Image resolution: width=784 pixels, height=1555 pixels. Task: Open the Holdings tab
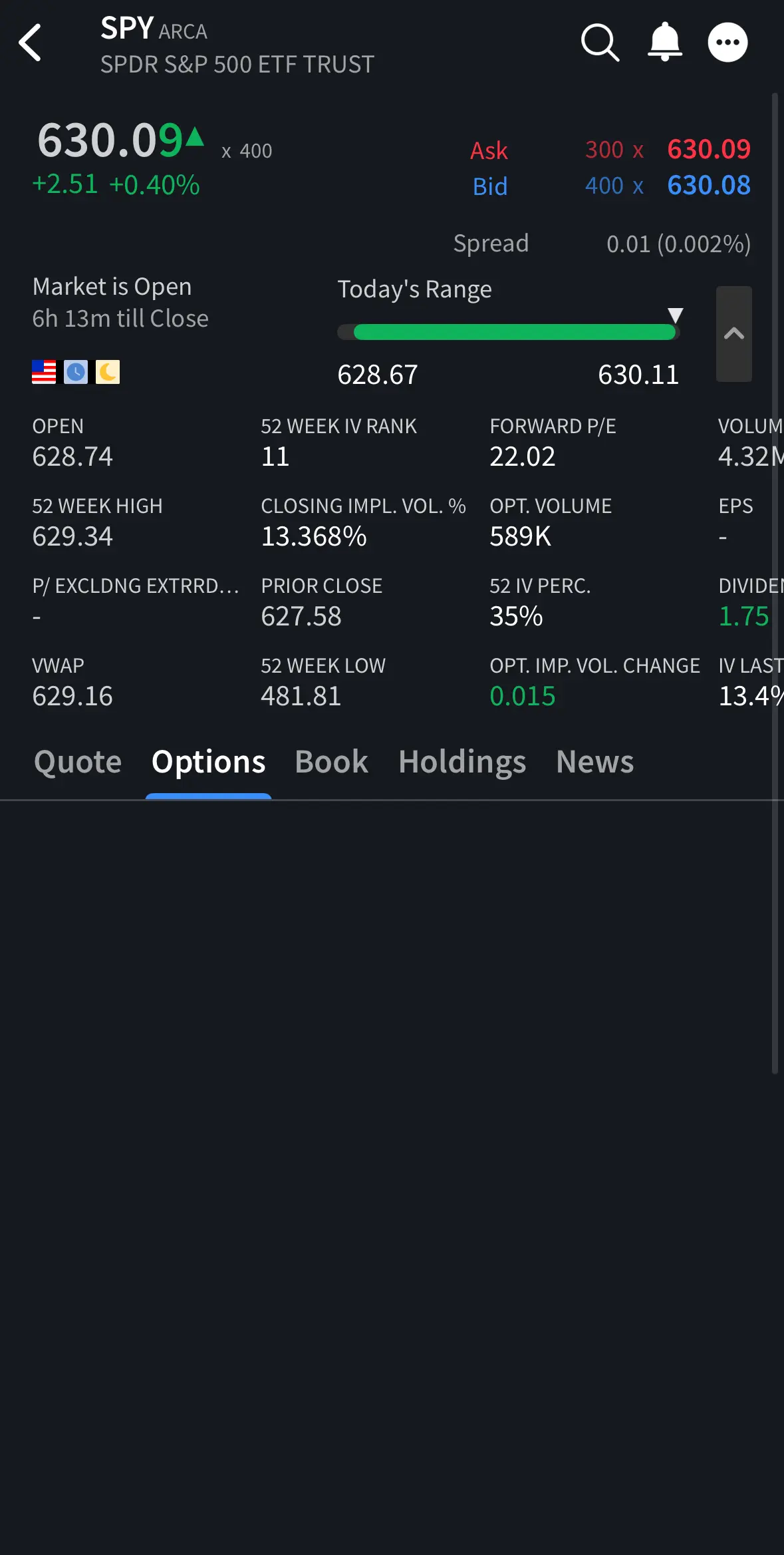click(x=462, y=762)
